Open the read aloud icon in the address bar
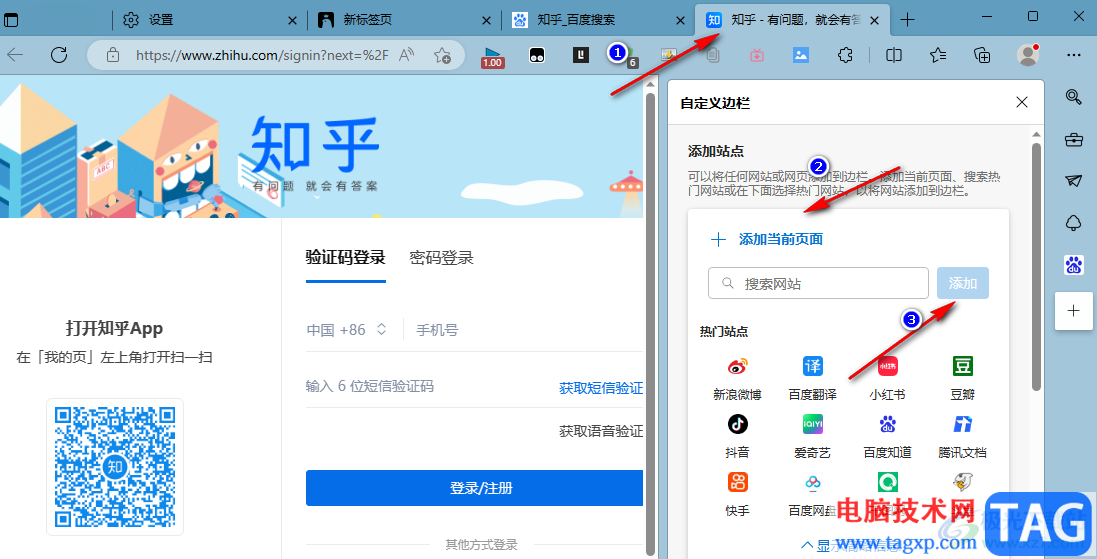1097x559 pixels. 406,55
